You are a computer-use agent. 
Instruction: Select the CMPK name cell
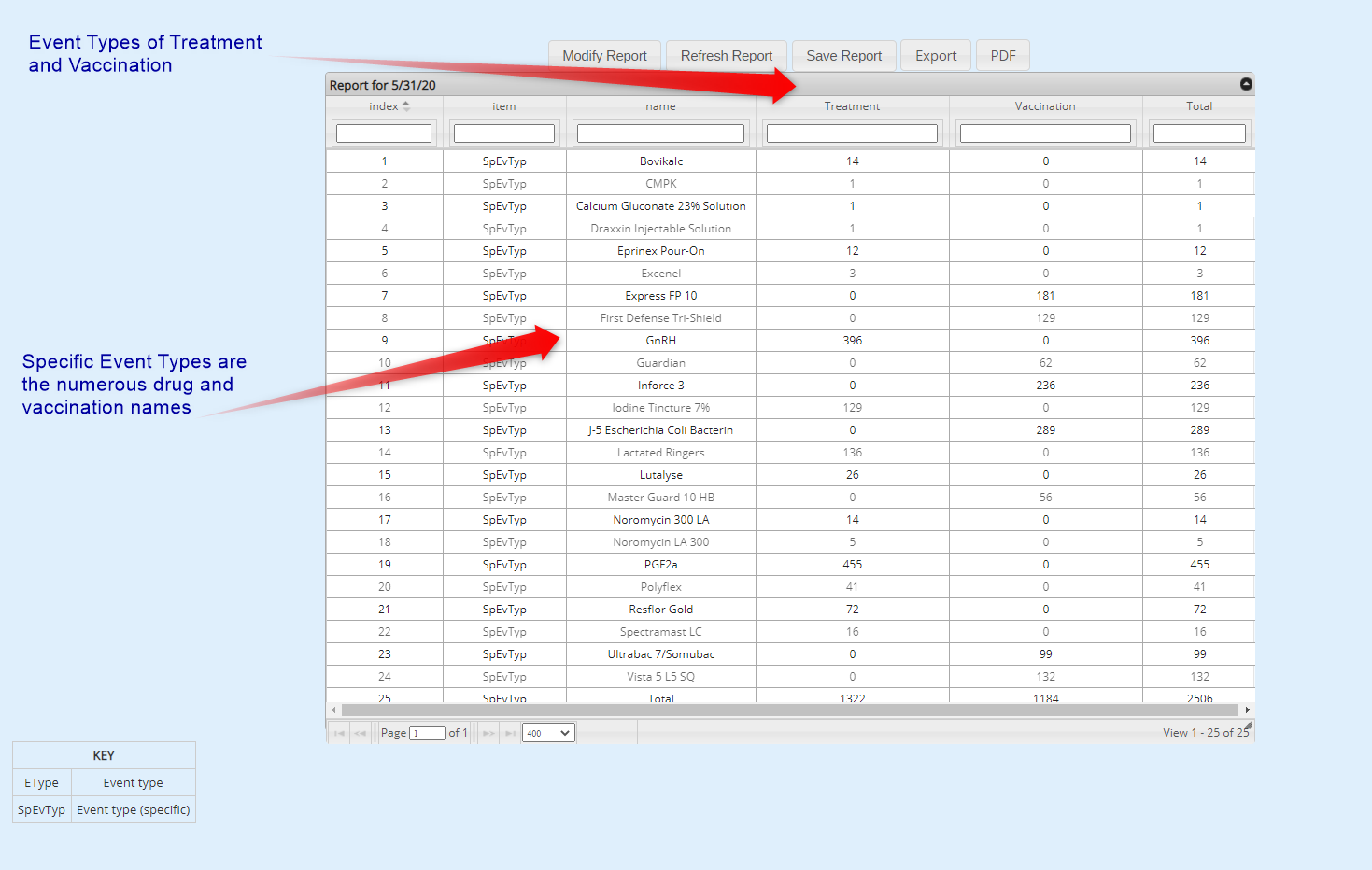coord(661,184)
